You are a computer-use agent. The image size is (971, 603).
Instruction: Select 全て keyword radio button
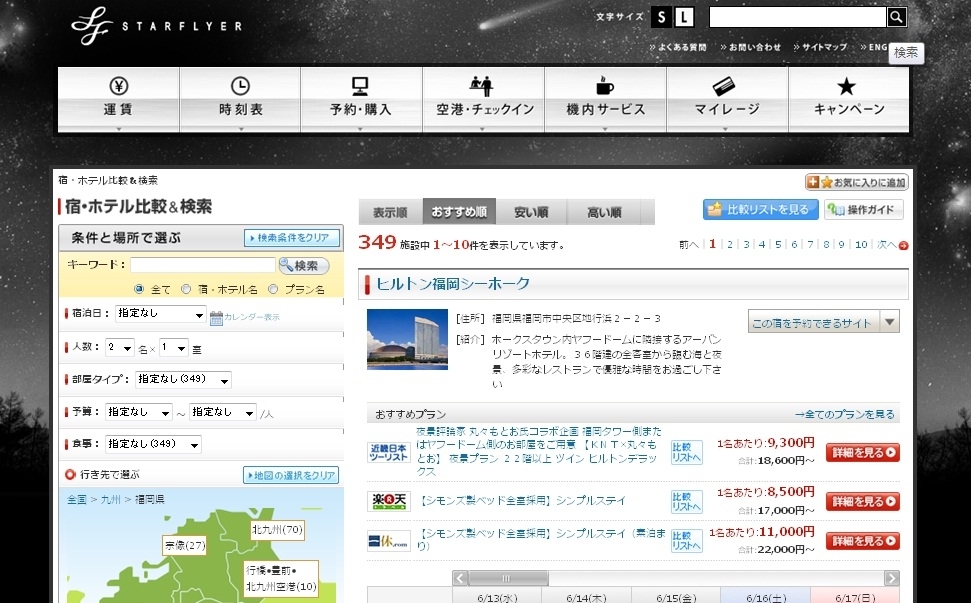coord(139,289)
